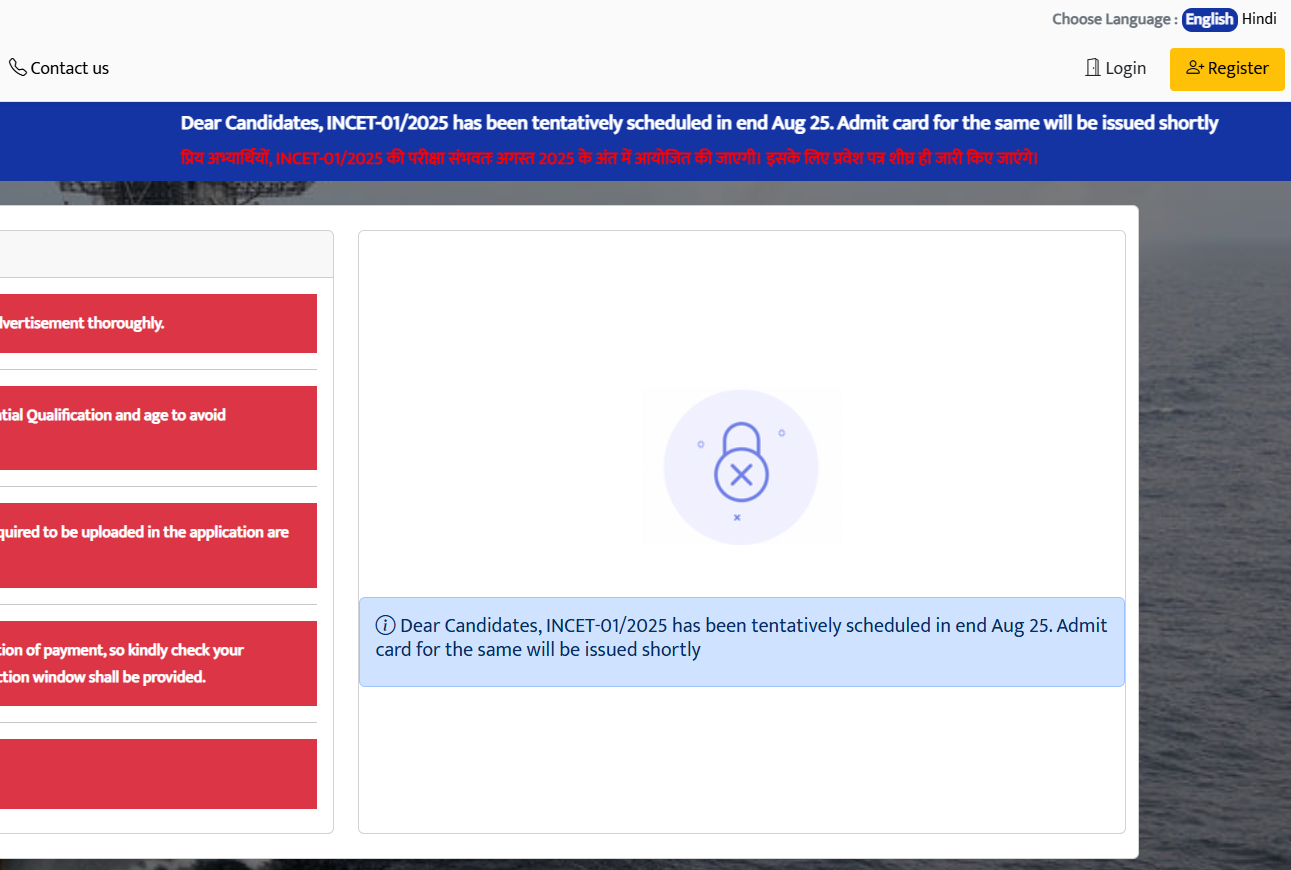Click the red Hindi announcement text in banner

coord(609,158)
